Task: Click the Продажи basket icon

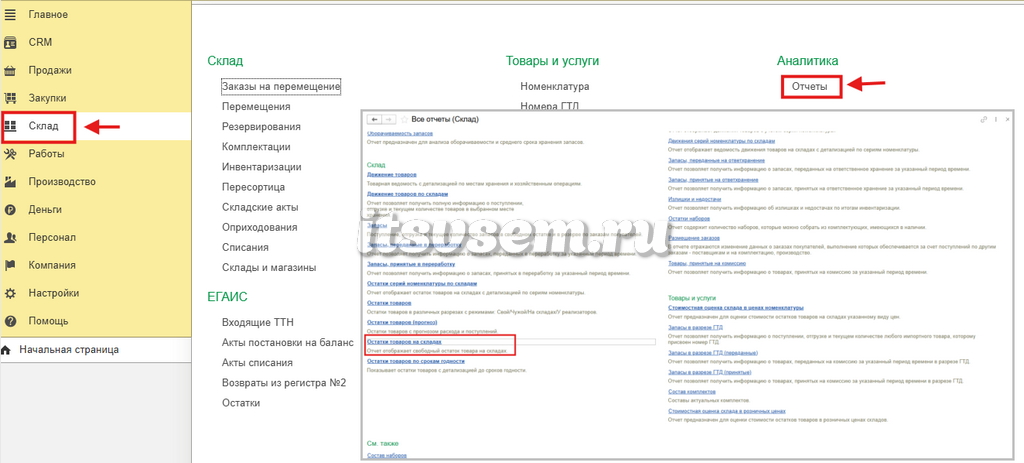Action: [x=10, y=71]
